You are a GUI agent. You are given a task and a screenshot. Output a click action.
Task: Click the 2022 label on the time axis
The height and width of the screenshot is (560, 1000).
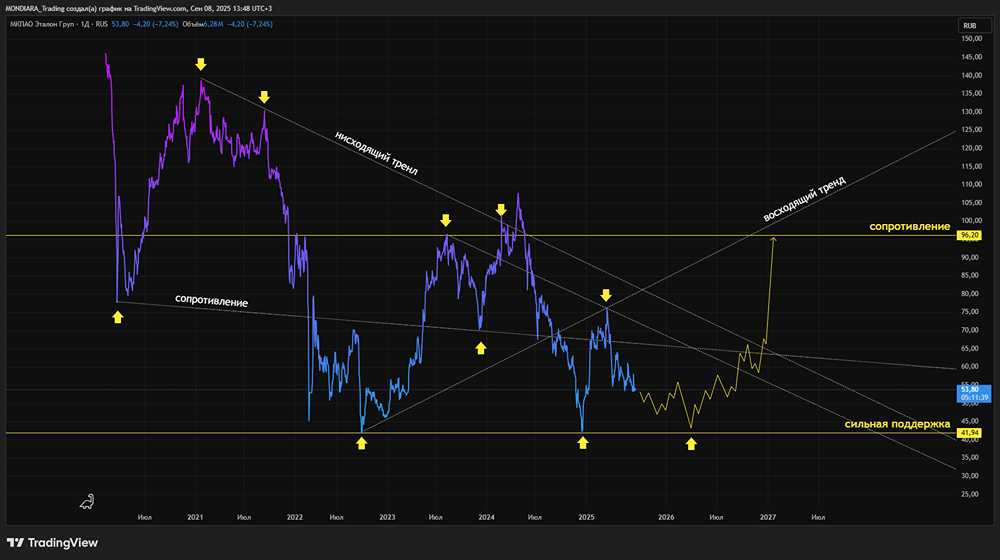[295, 517]
